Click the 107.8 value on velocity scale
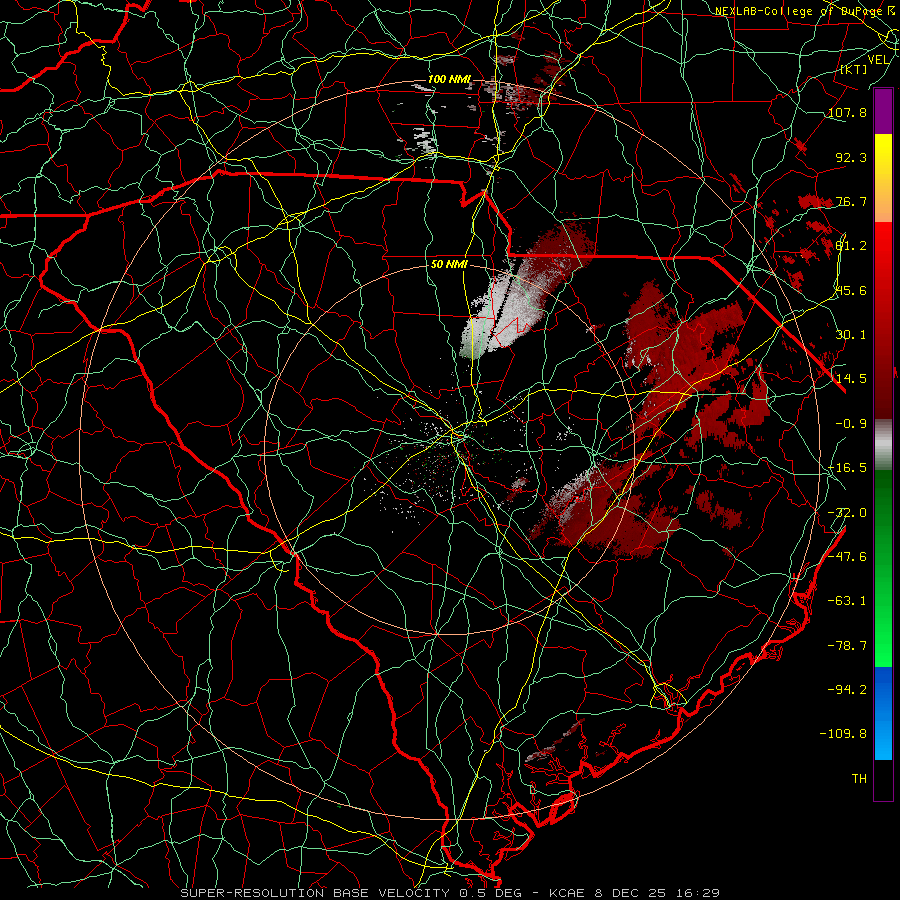900x900 pixels. pos(847,112)
